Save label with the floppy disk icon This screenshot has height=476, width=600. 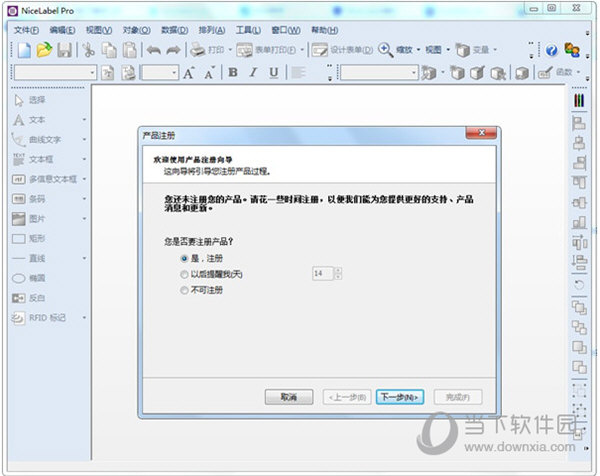coord(64,50)
